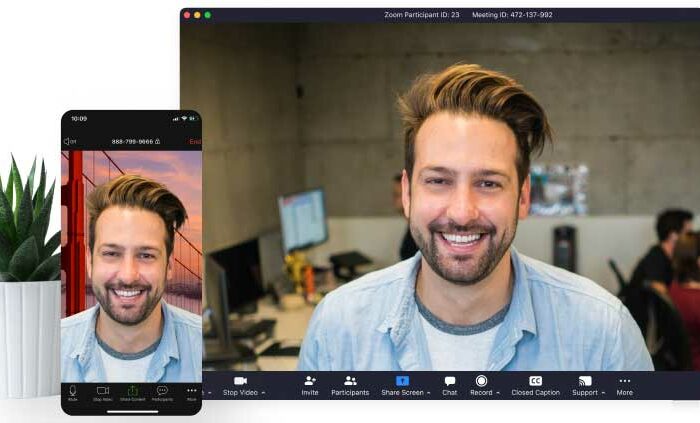Image resolution: width=700 pixels, height=423 pixels.
Task: Click the red close window button
Action: coord(187,15)
